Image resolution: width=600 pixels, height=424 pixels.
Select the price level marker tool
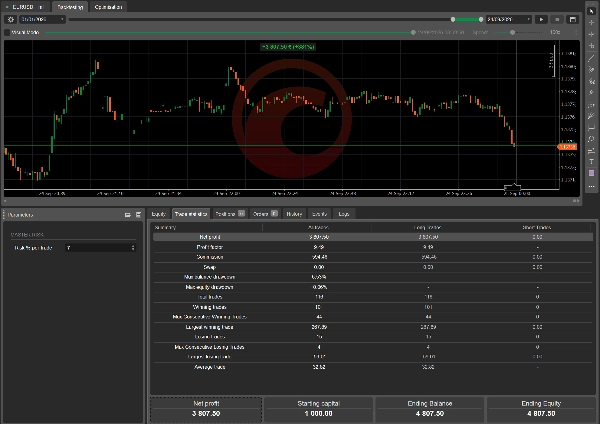(x=591, y=150)
